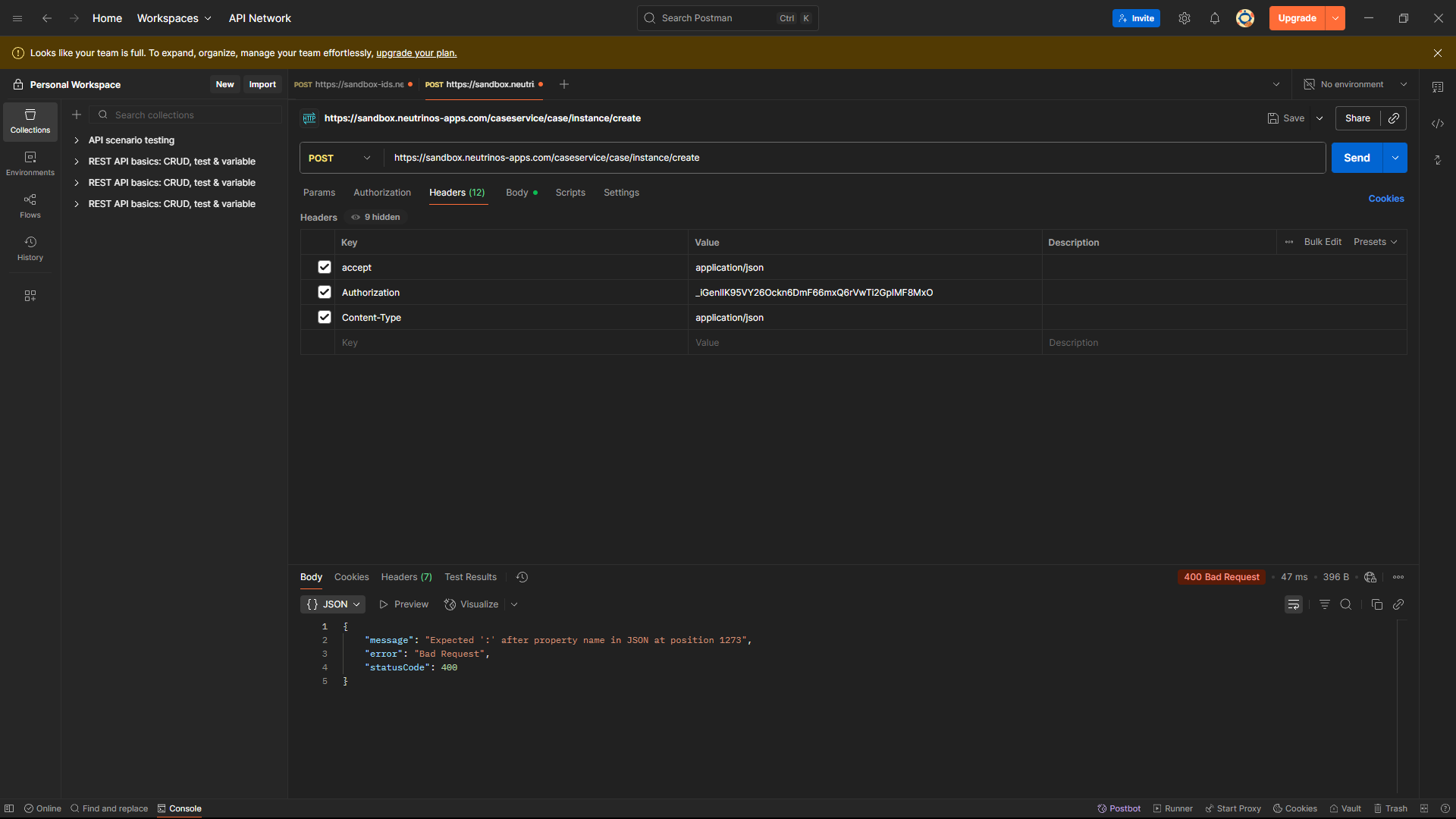Dismiss the team full banner

pos(1438,53)
